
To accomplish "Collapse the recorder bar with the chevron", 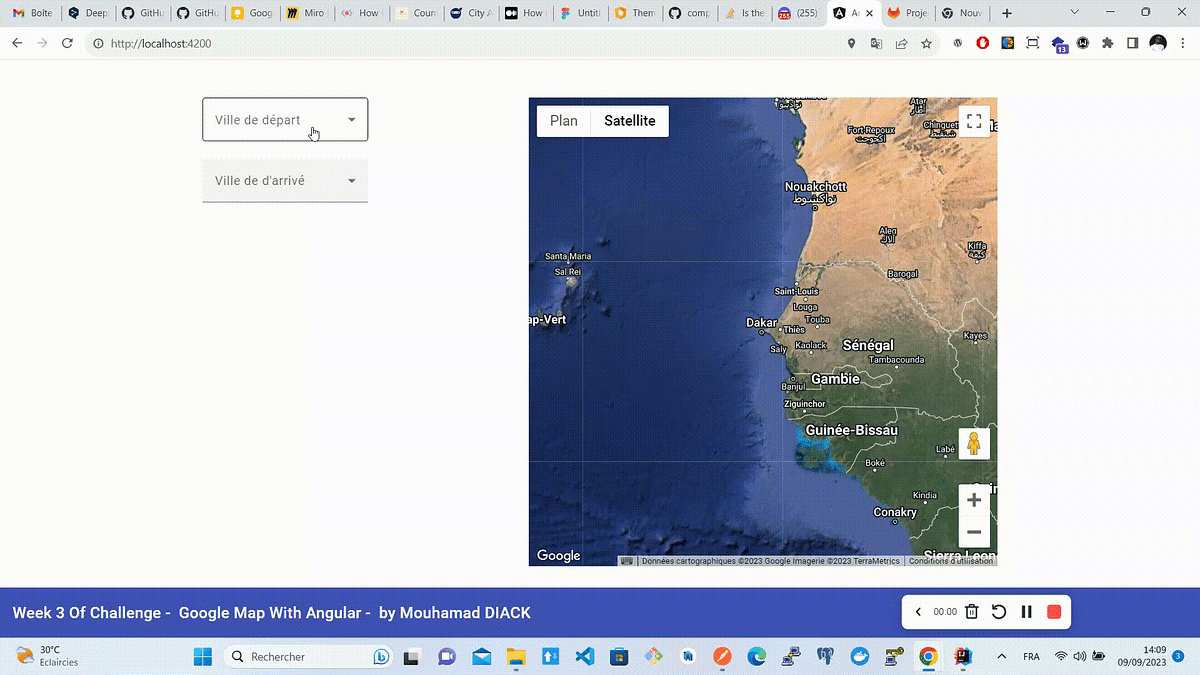I will coord(918,611).
